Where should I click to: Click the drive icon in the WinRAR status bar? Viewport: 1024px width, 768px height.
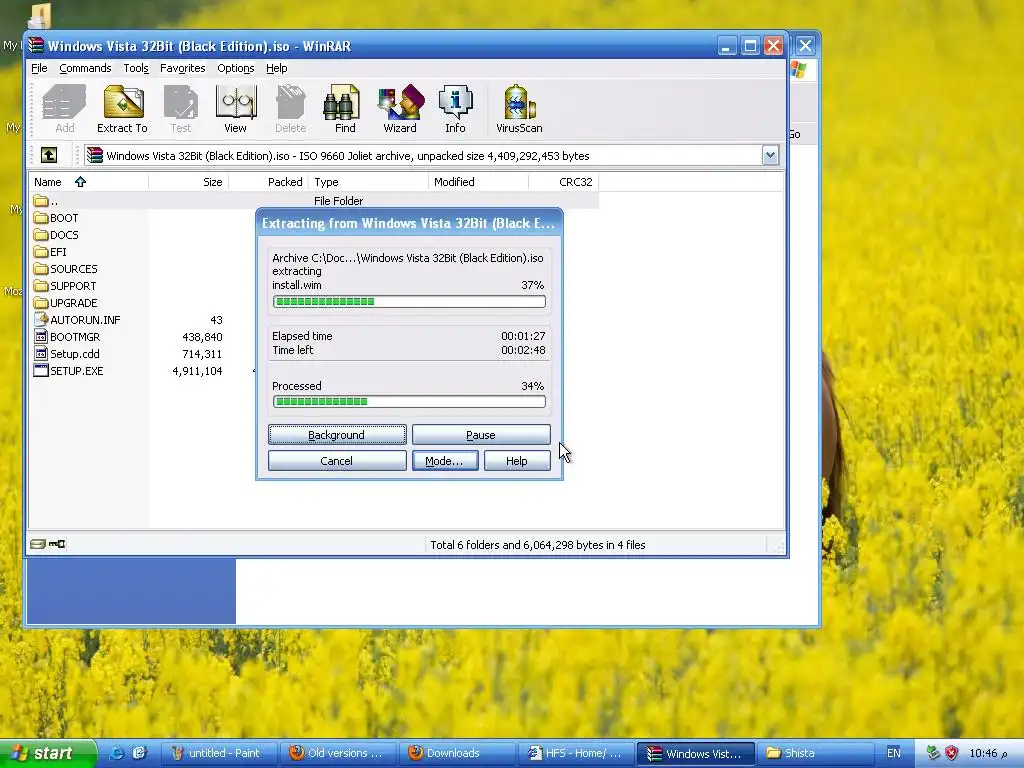click(37, 544)
